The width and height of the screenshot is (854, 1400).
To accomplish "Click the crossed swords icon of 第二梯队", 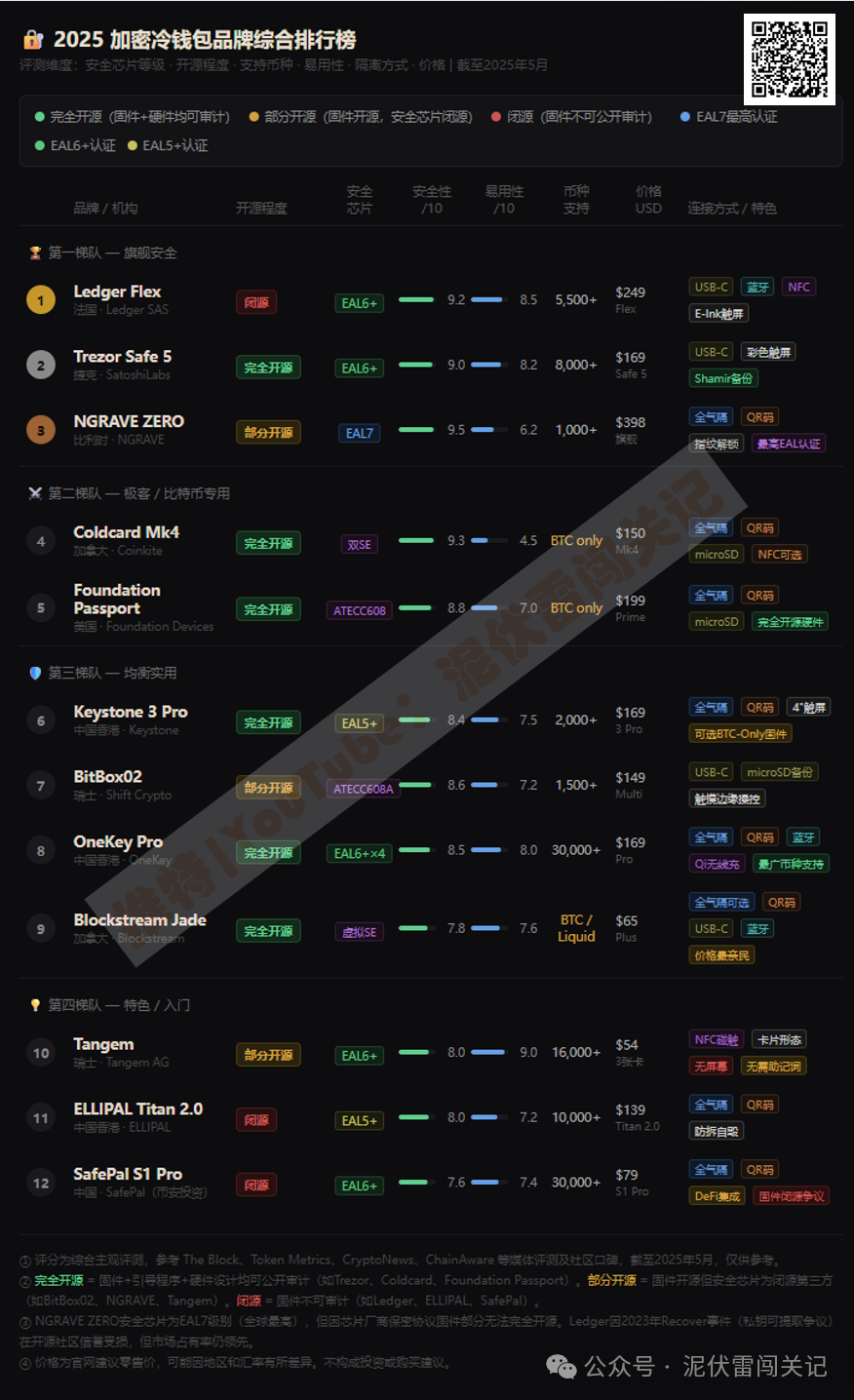I will [x=35, y=493].
